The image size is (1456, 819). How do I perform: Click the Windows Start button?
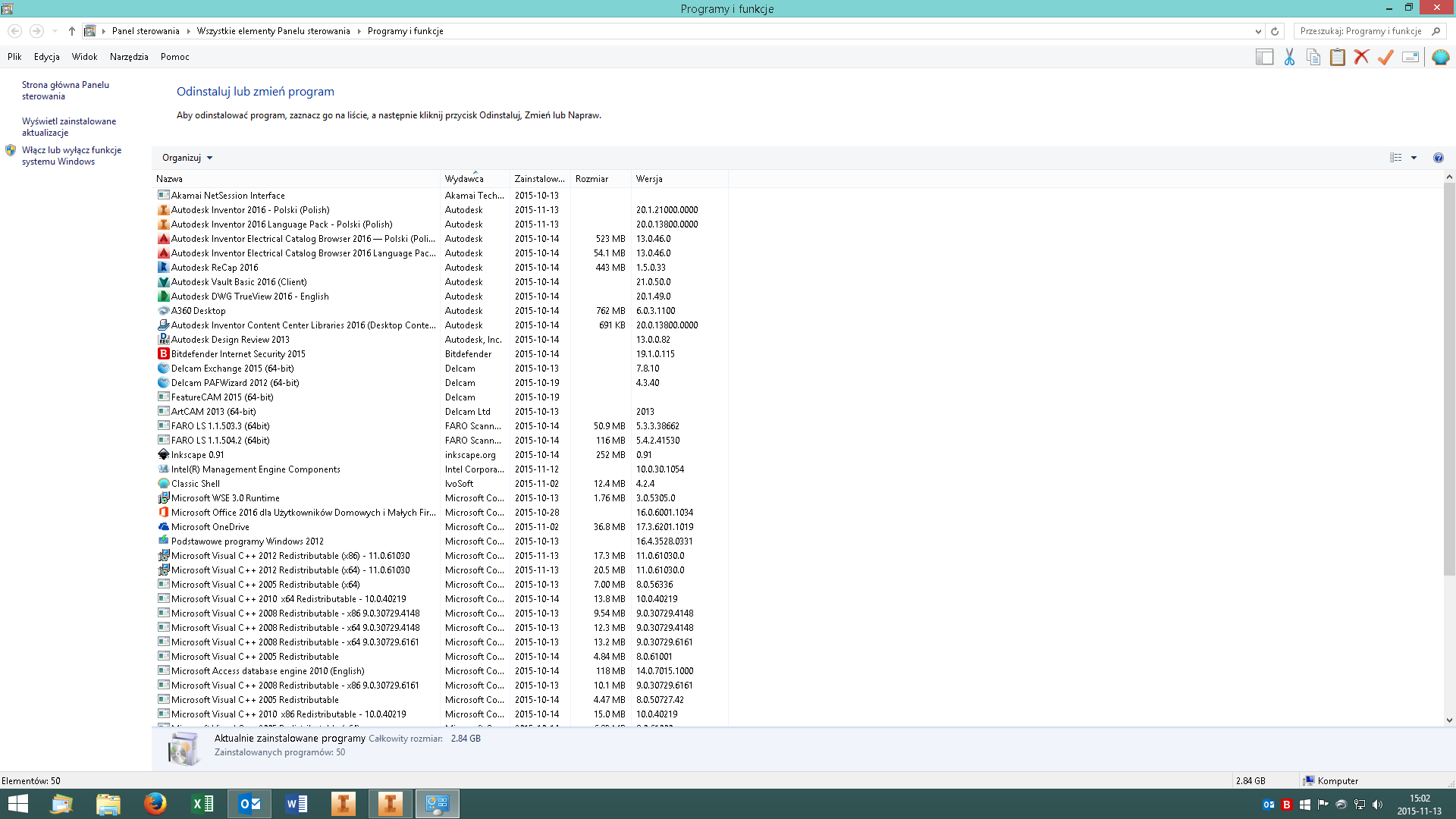[17, 803]
